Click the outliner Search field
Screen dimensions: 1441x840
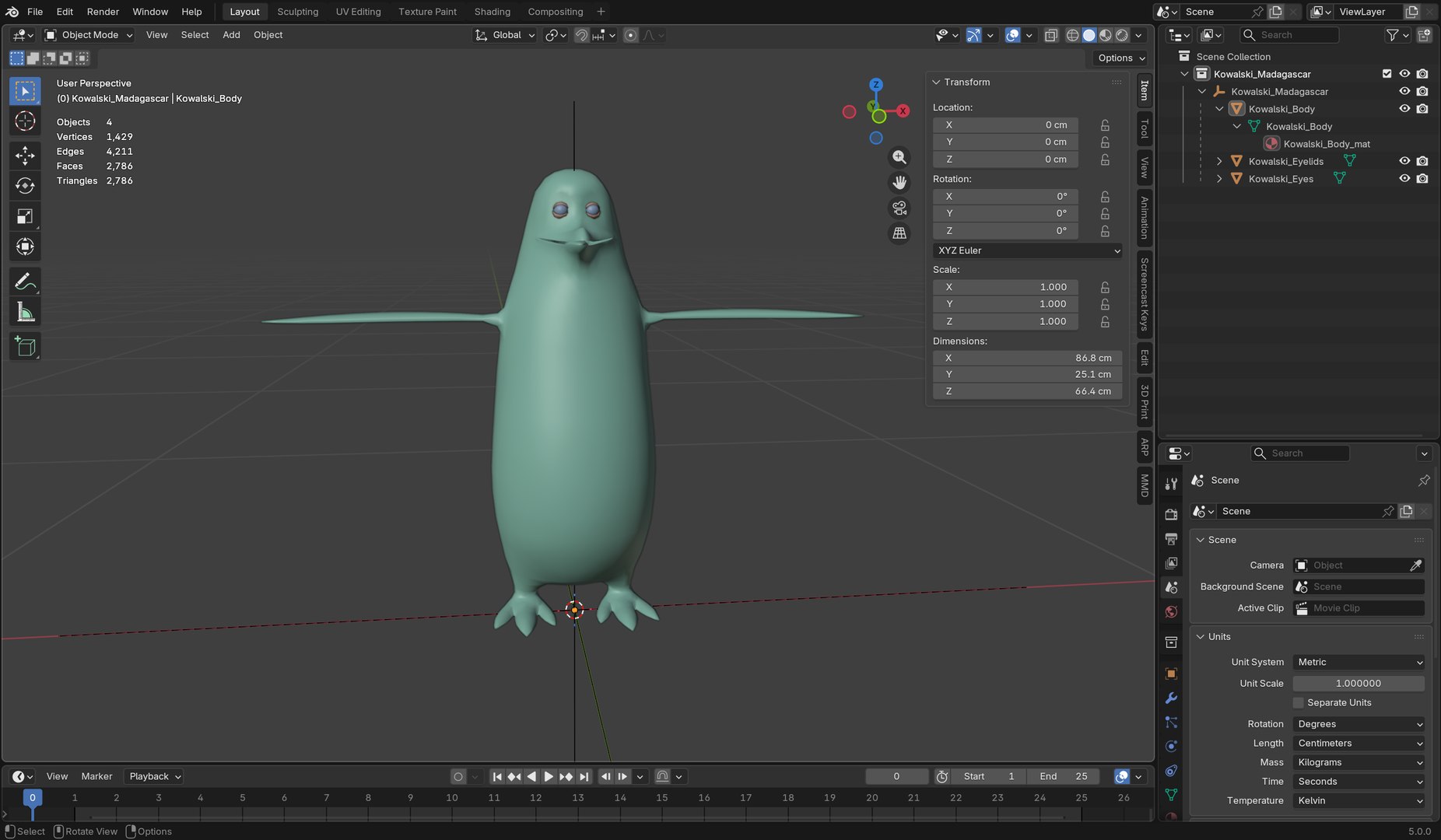tap(1290, 35)
